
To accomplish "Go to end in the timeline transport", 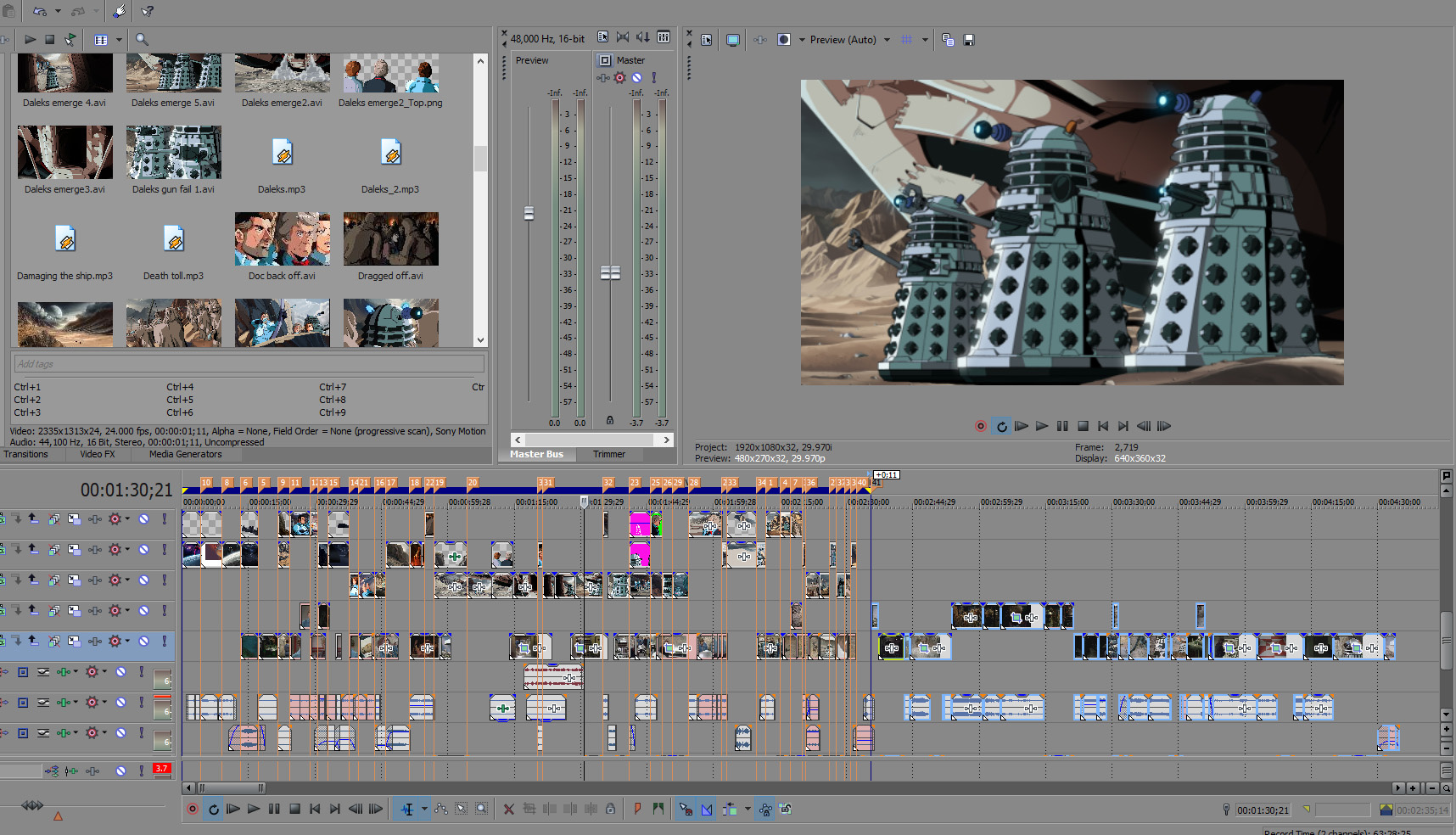I will (335, 810).
